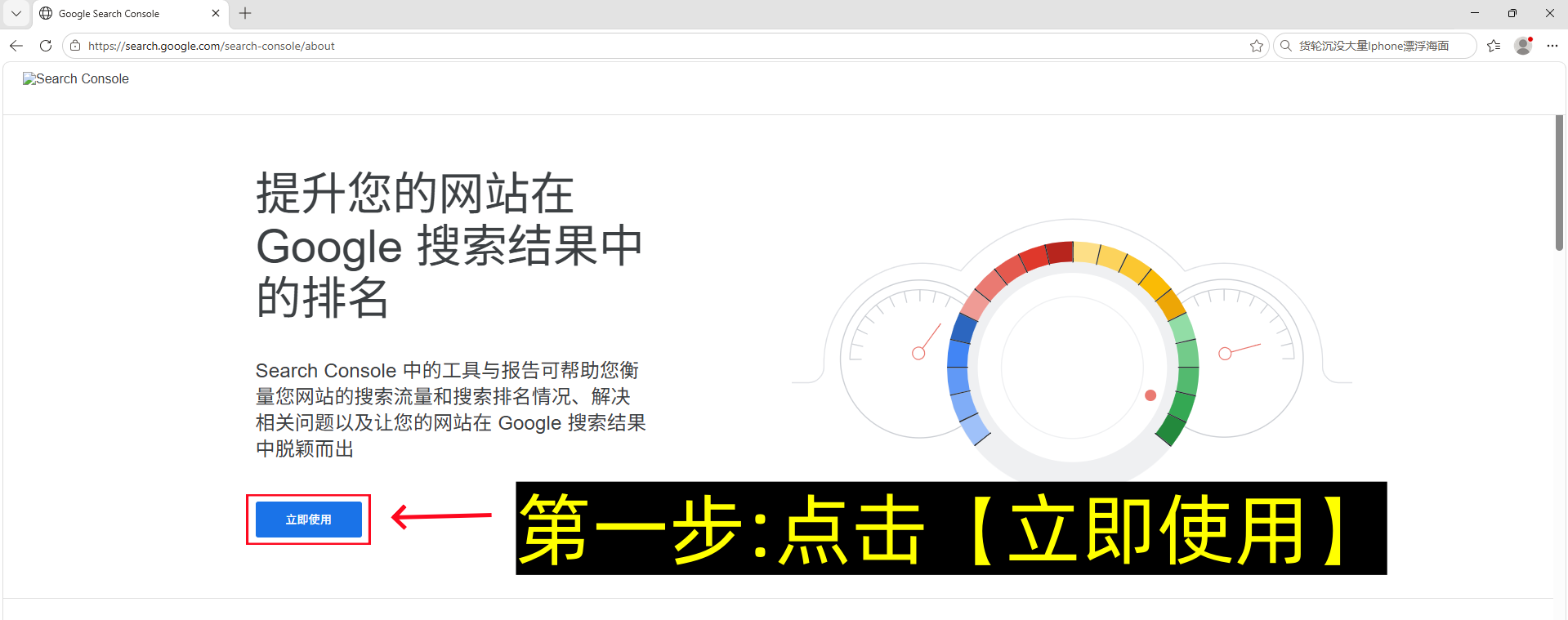1568x620 pixels.
Task: Open the tab list dropdown arrow
Action: tap(16, 13)
